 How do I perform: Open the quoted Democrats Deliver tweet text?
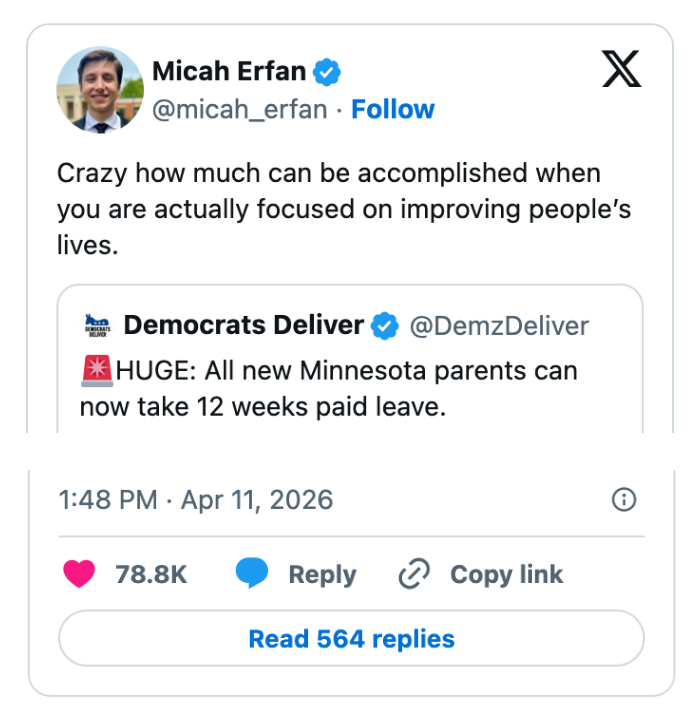pos(328,389)
